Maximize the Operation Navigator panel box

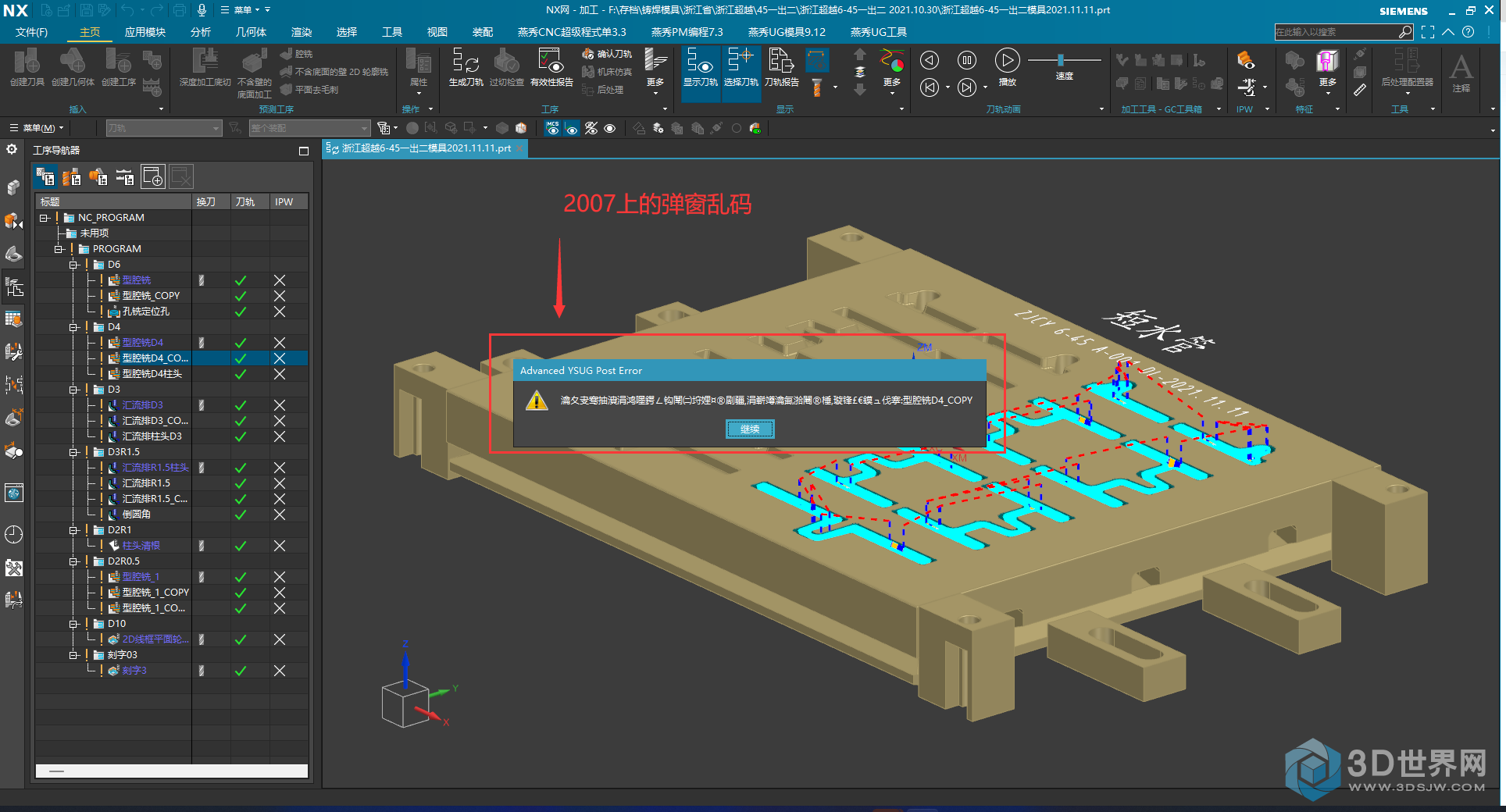point(304,151)
